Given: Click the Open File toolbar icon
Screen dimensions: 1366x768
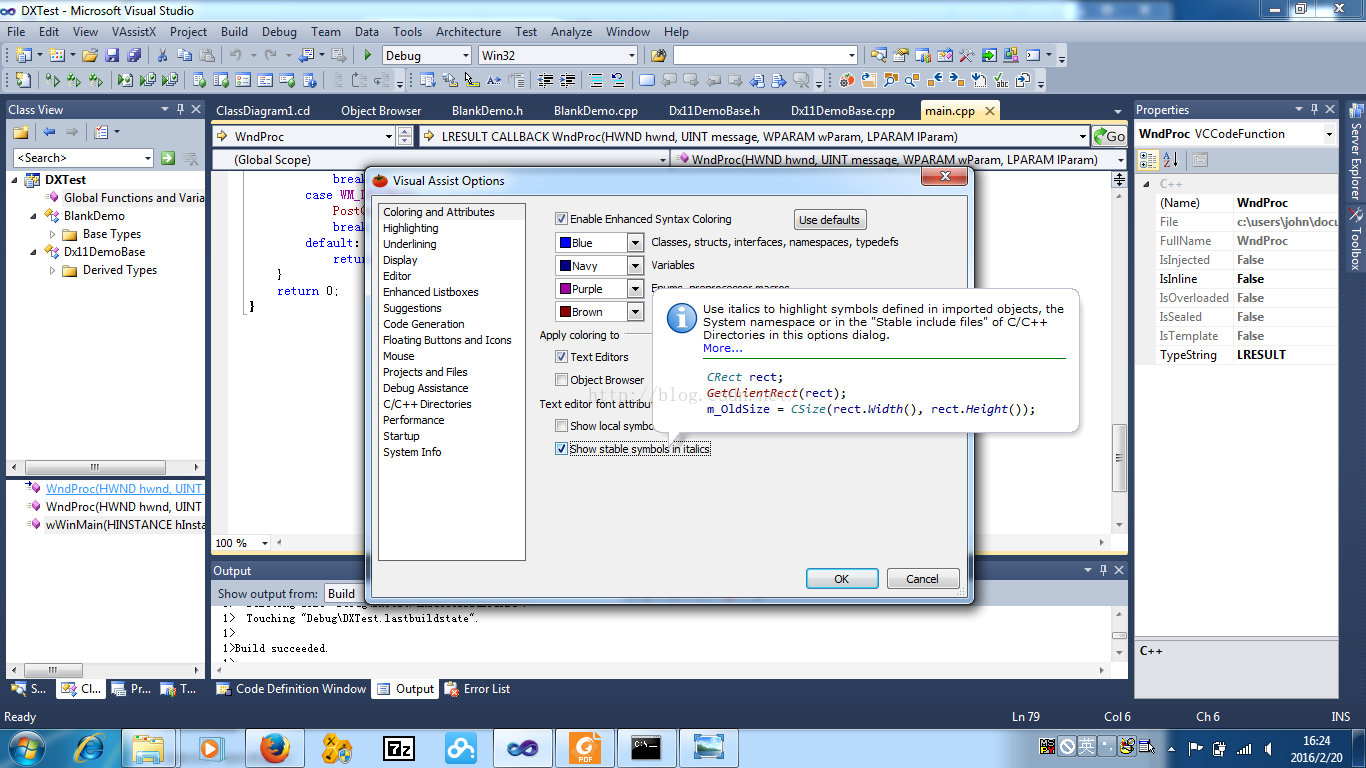Looking at the screenshot, I should point(90,55).
